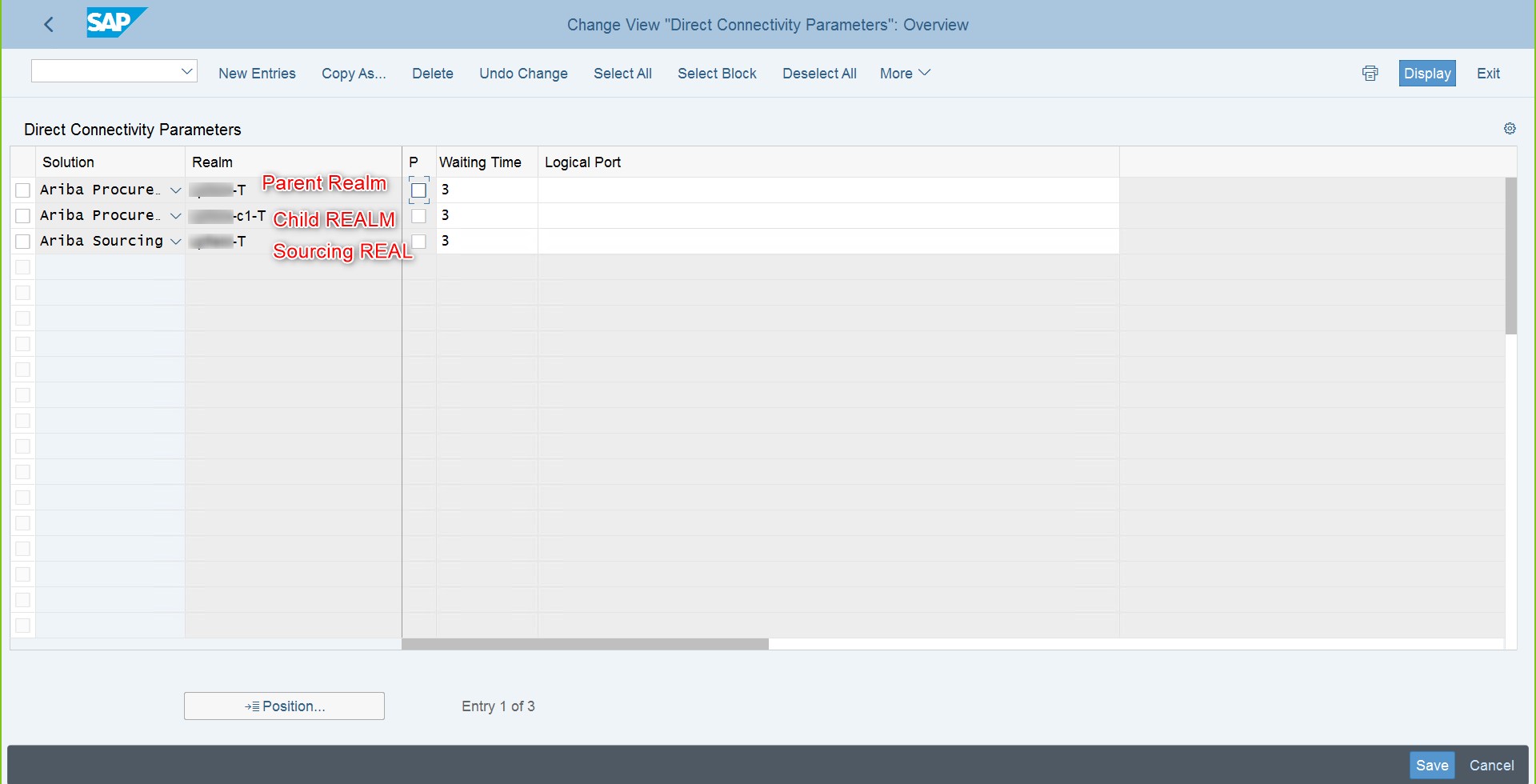Screen dimensions: 1536x784
Task: Click the Save button
Action: click(1432, 765)
